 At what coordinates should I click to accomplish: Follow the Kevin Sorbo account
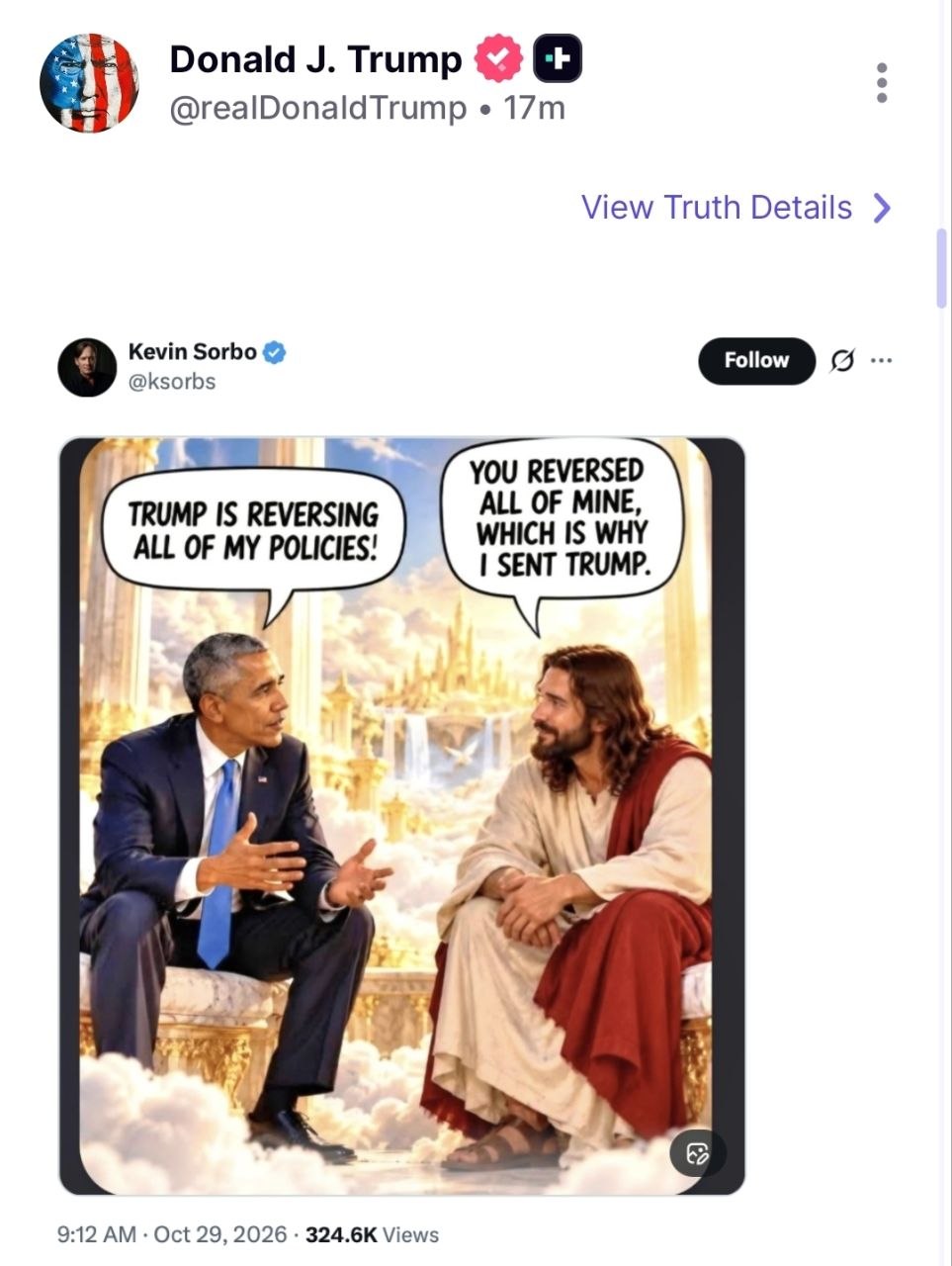pyautogui.click(x=756, y=361)
